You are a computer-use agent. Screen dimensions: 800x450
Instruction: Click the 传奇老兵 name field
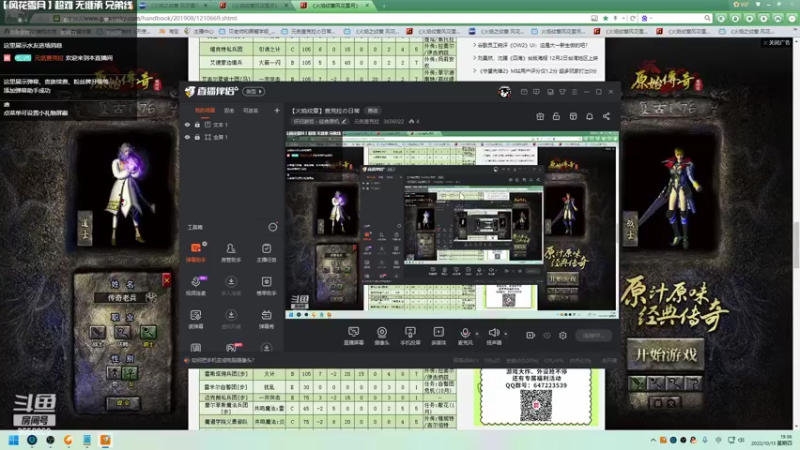pyautogui.click(x=121, y=297)
